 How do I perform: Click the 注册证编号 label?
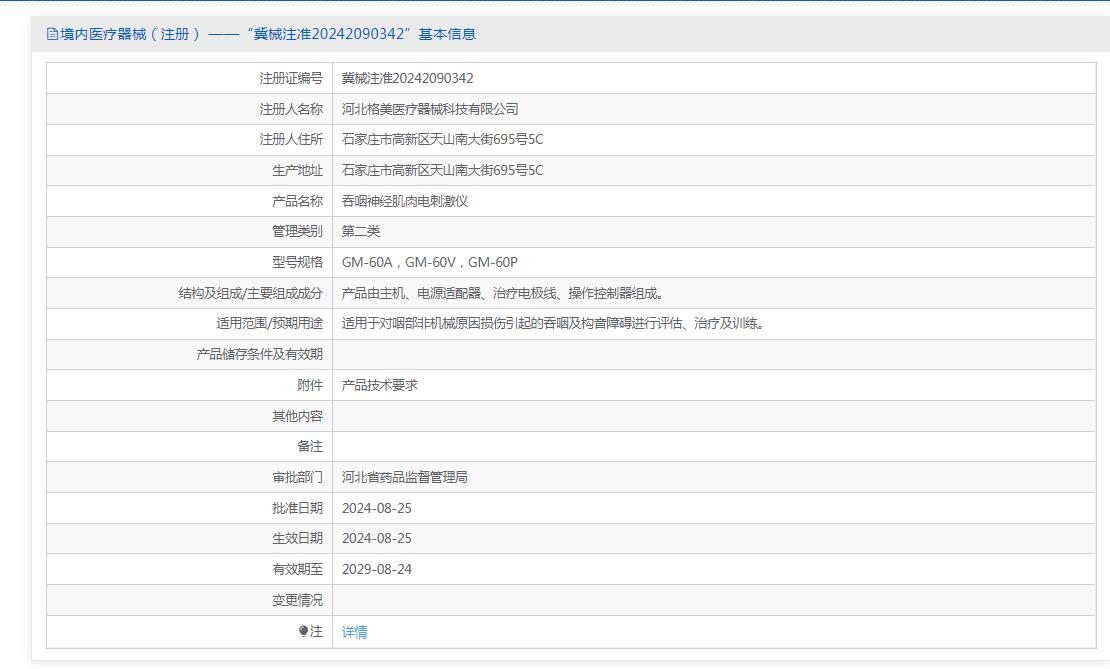[x=291, y=79]
